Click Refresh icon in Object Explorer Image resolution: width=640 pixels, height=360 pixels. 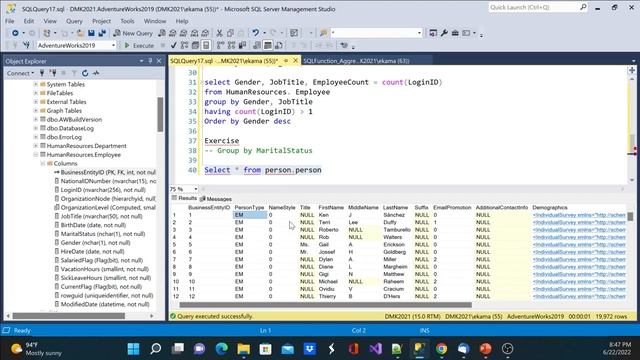(x=85, y=73)
